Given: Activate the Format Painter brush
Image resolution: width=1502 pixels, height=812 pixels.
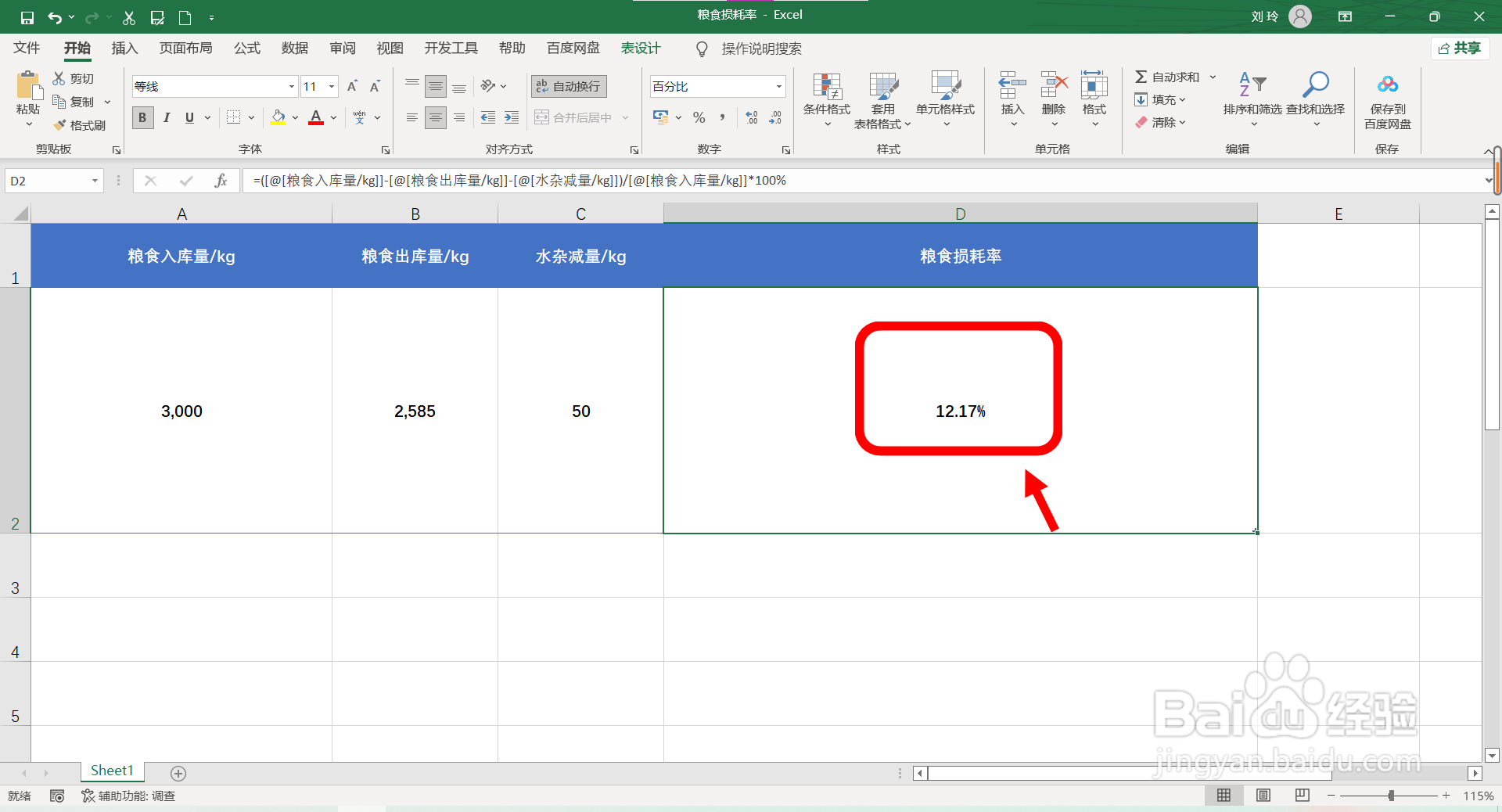Looking at the screenshot, I should [x=79, y=125].
